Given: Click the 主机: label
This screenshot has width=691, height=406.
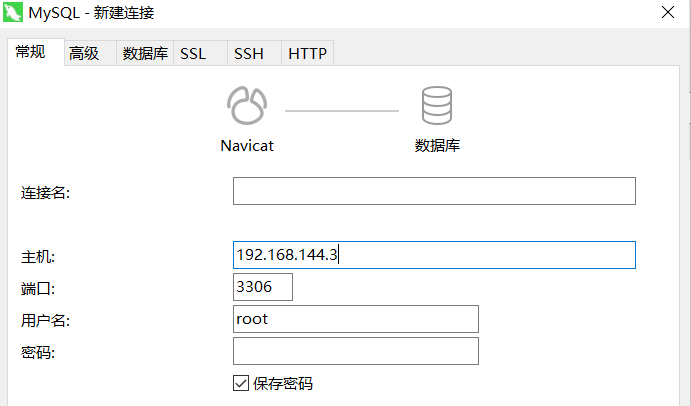Looking at the screenshot, I should [x=38, y=257].
